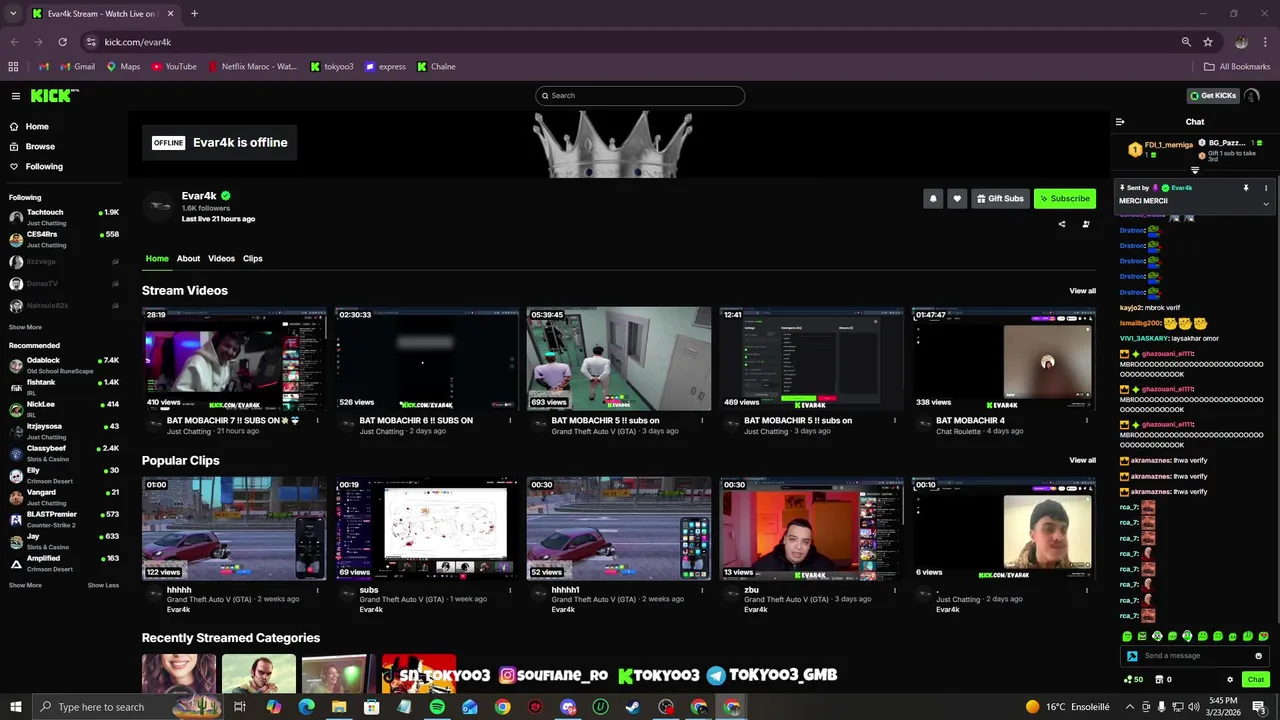1280x720 pixels.
Task: Open CES4Rrs channel in Following list
Action: point(64,239)
